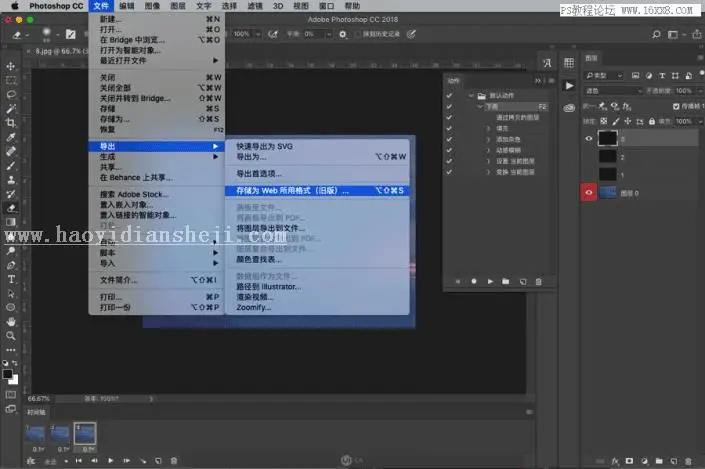Add layer style fx icon at bottom
The image size is (705, 469).
615,461
